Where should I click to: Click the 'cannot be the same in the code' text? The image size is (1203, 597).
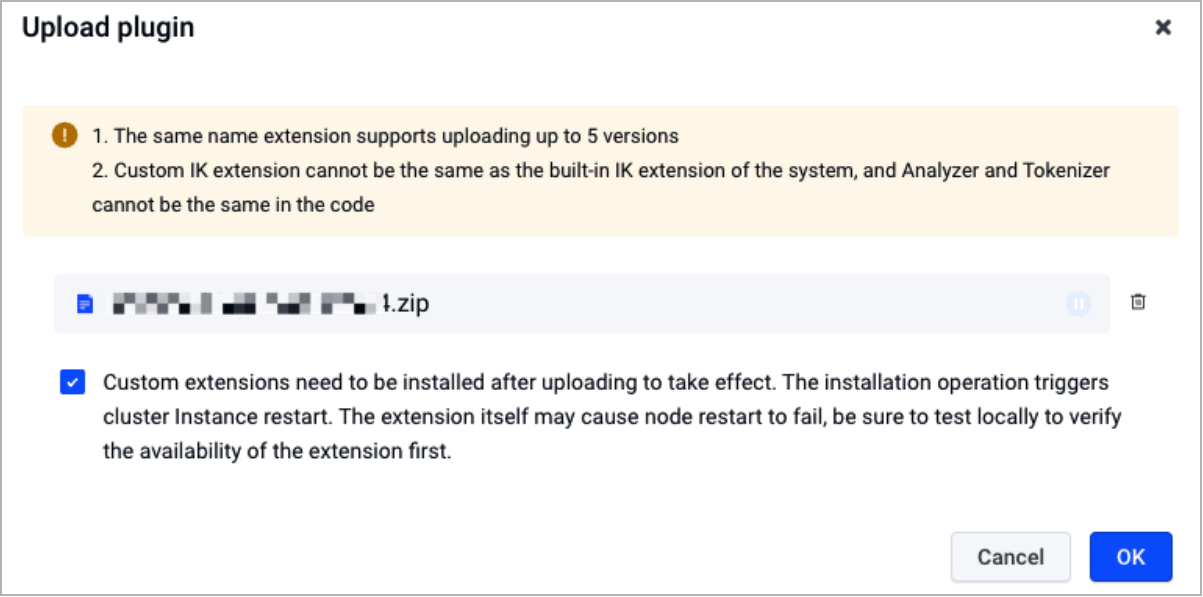[x=233, y=205]
